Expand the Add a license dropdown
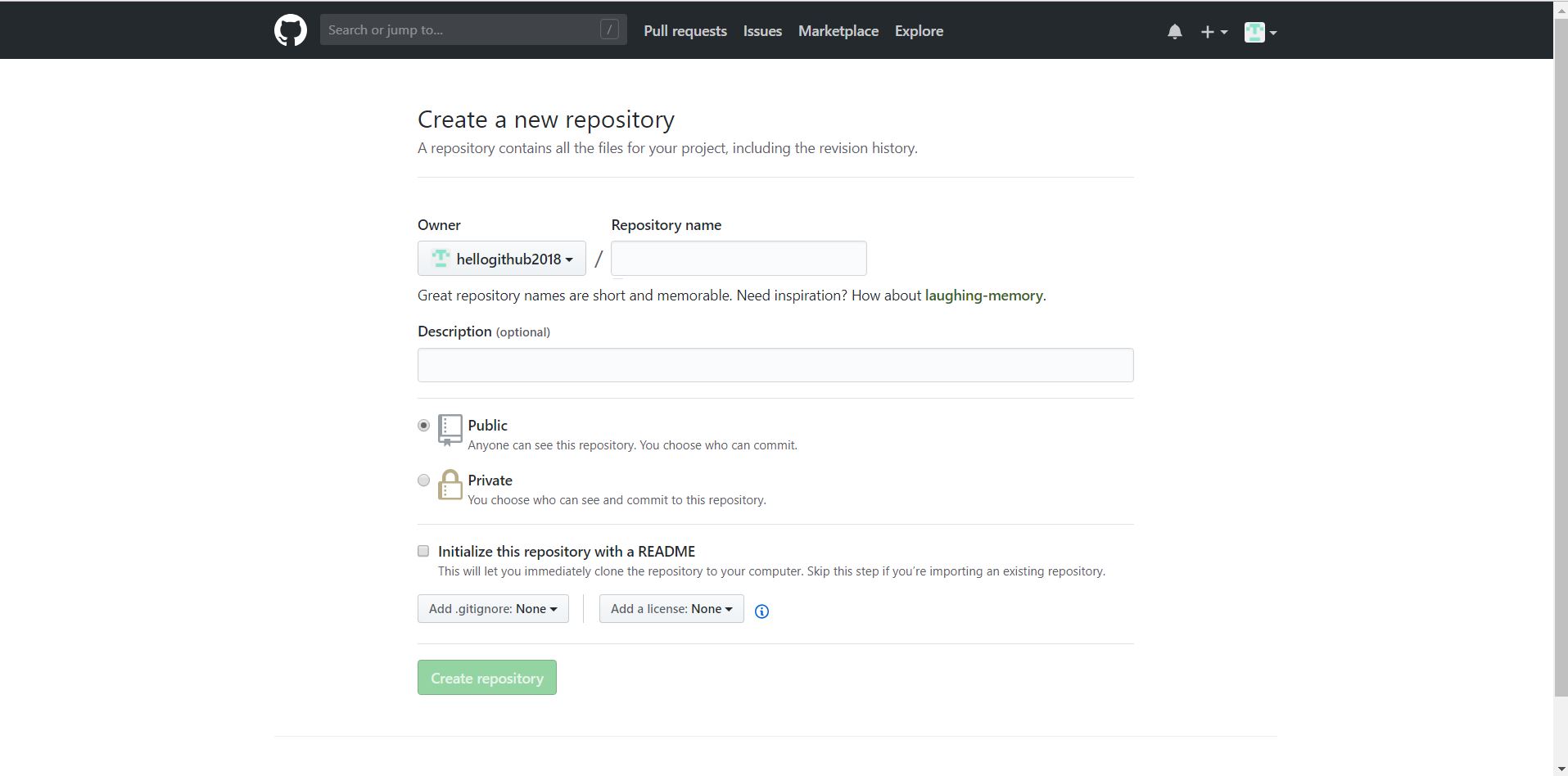This screenshot has width=1568, height=776. click(x=671, y=608)
